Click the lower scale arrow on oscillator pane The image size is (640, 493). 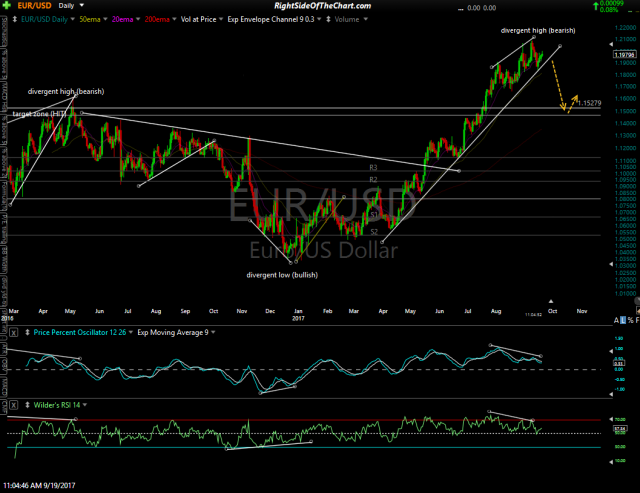pos(611,394)
